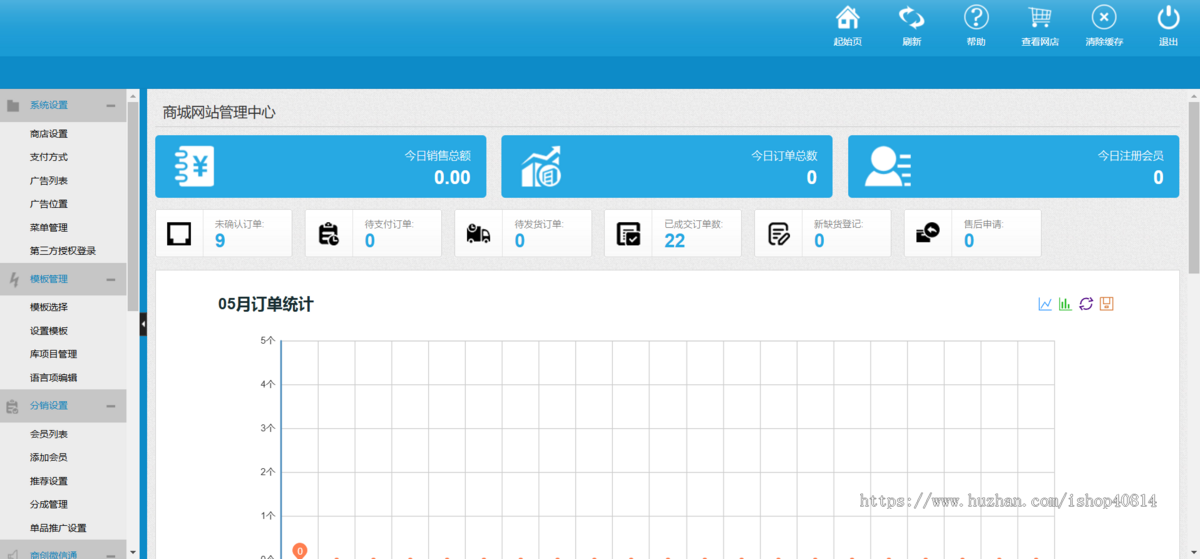The width and height of the screenshot is (1200, 559).
Task: Click the 未确认订单 inbox icon
Action: 179,234
